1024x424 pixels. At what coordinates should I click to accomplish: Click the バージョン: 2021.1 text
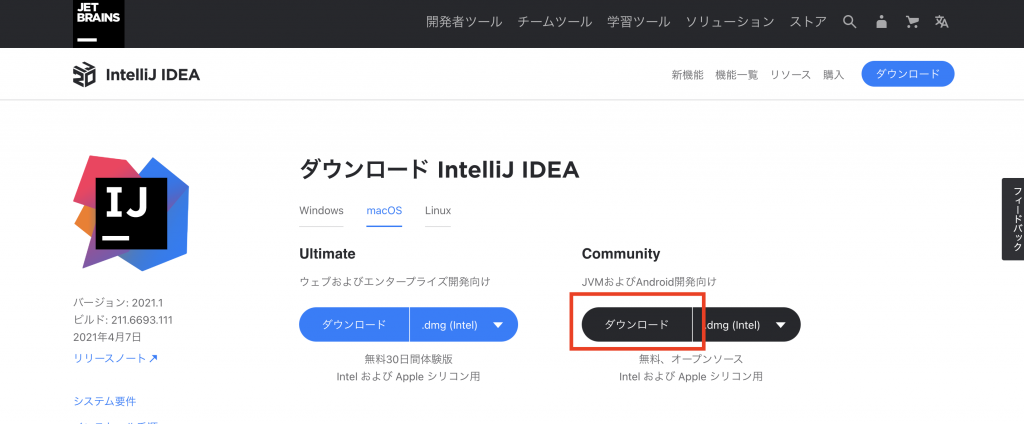tap(118, 302)
